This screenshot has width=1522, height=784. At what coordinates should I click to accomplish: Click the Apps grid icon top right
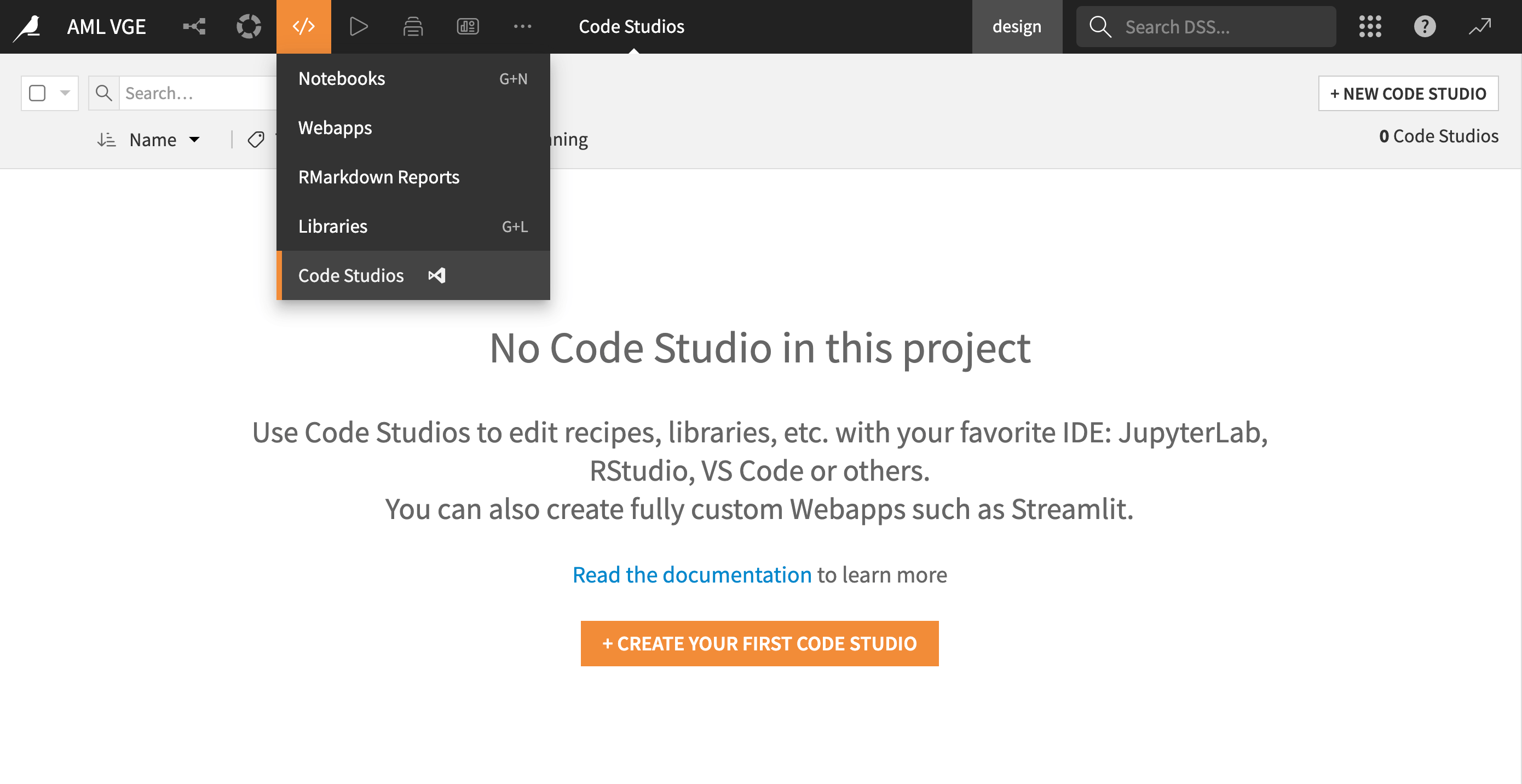[x=1371, y=27]
